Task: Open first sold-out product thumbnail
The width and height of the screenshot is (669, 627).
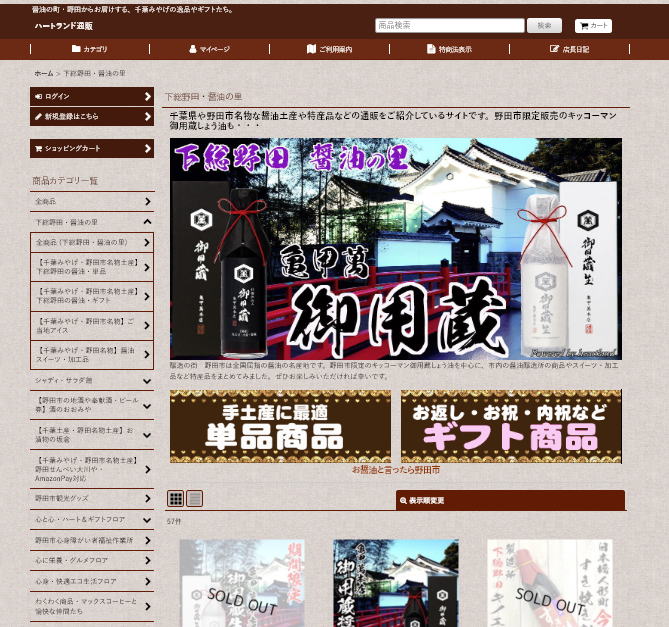Action: click(242, 583)
